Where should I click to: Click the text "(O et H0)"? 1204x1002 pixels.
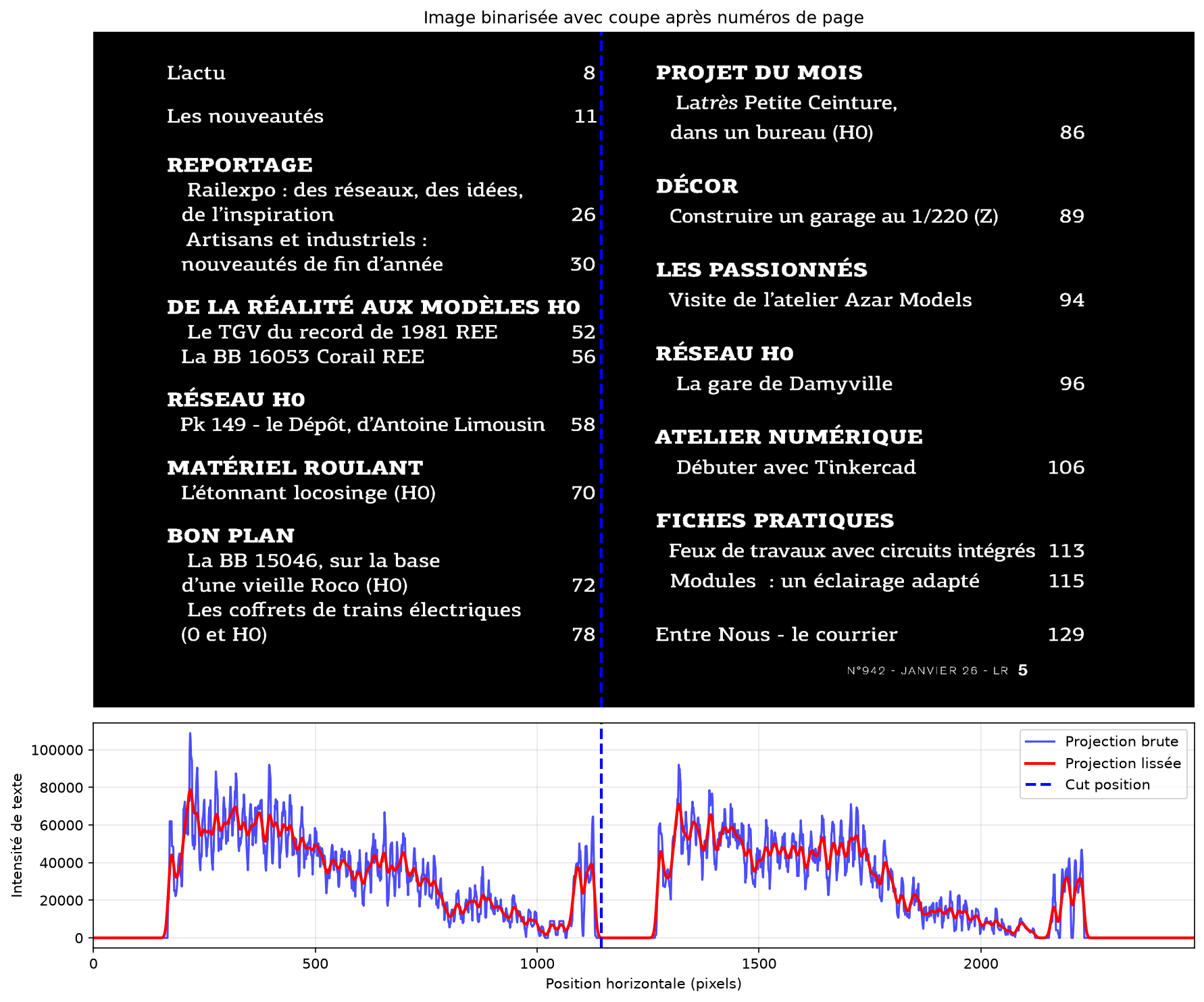pos(224,634)
